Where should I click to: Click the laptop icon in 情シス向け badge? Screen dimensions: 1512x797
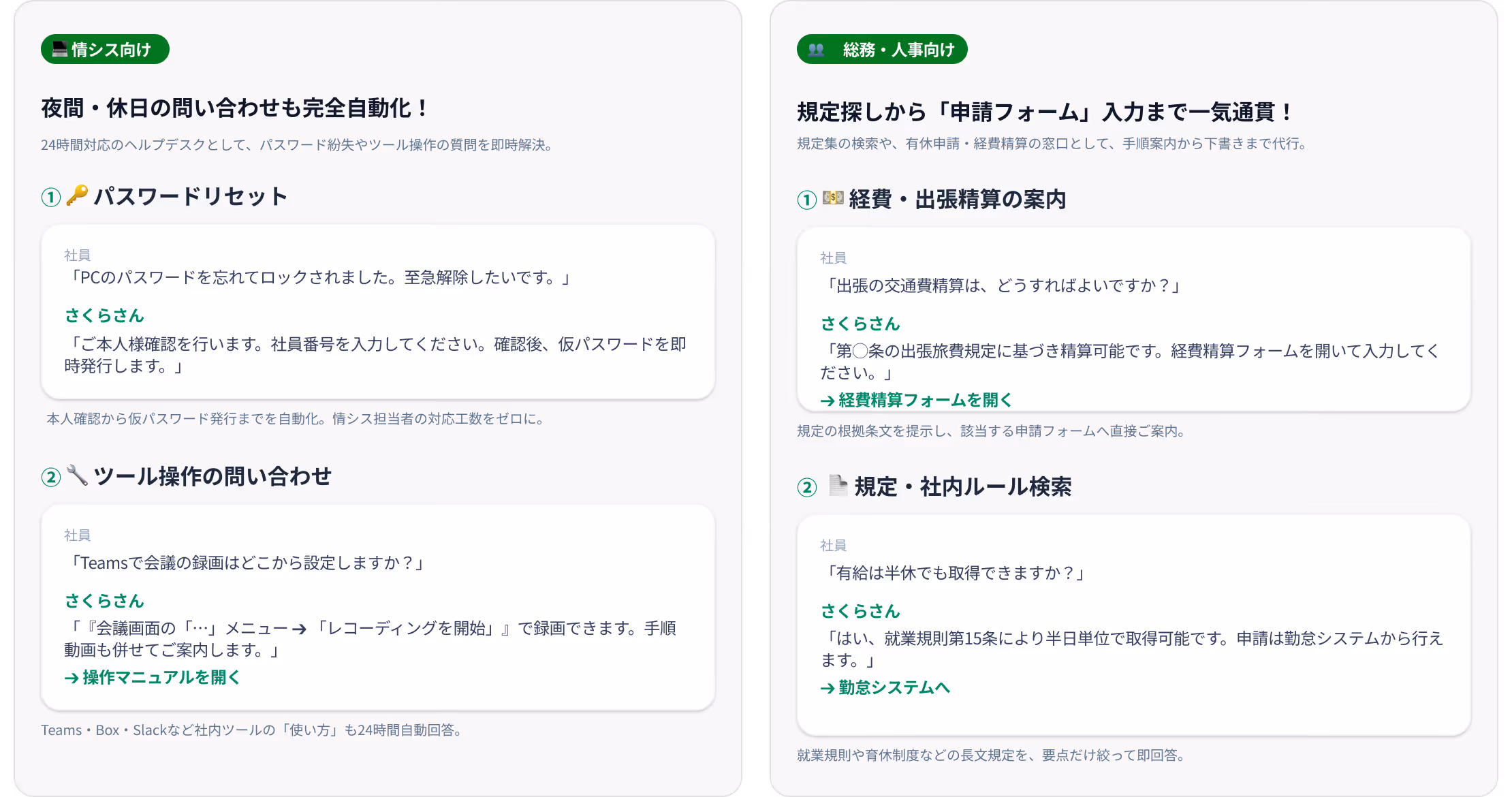tap(60, 49)
